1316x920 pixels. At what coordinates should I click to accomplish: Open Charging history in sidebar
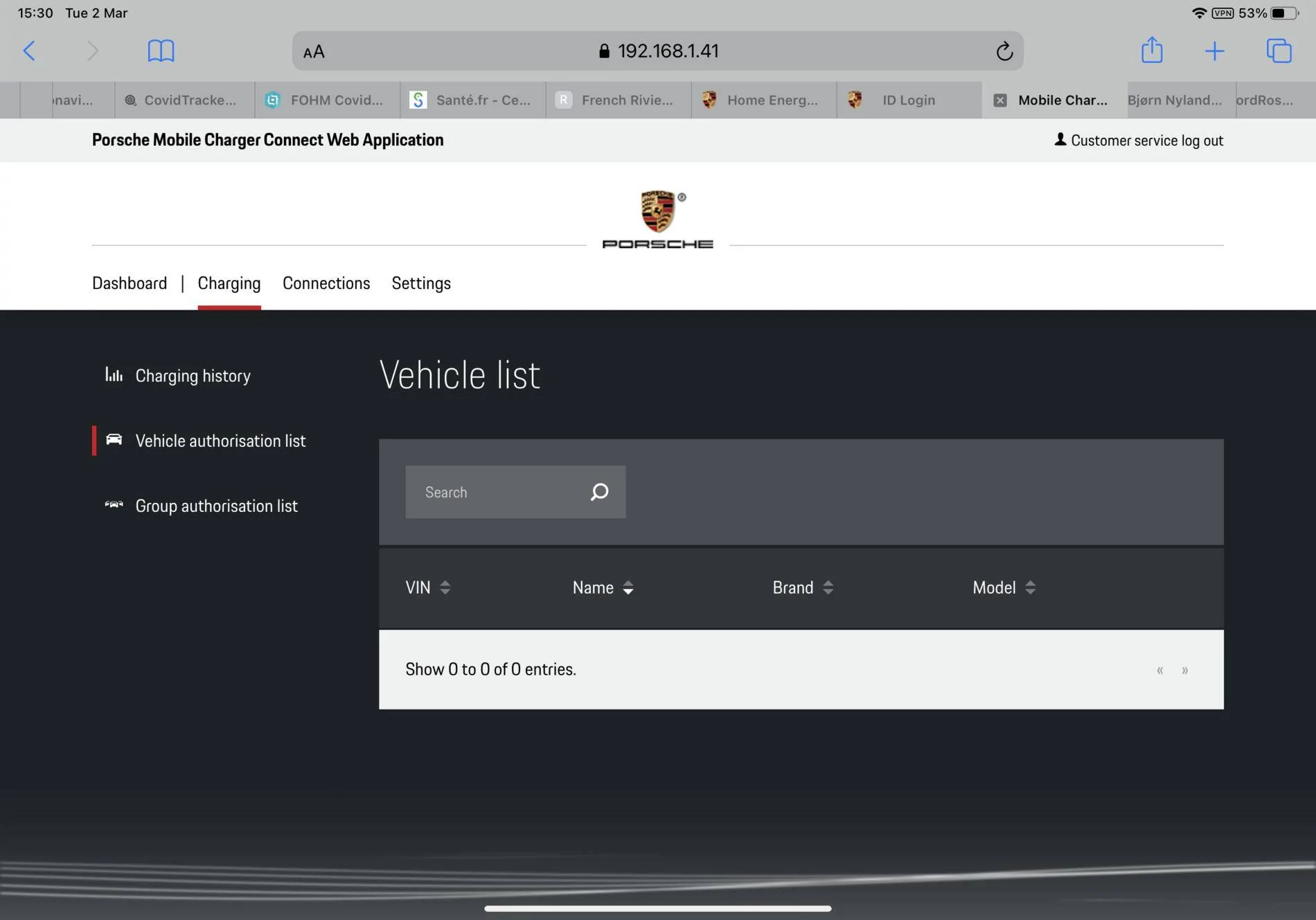point(193,375)
